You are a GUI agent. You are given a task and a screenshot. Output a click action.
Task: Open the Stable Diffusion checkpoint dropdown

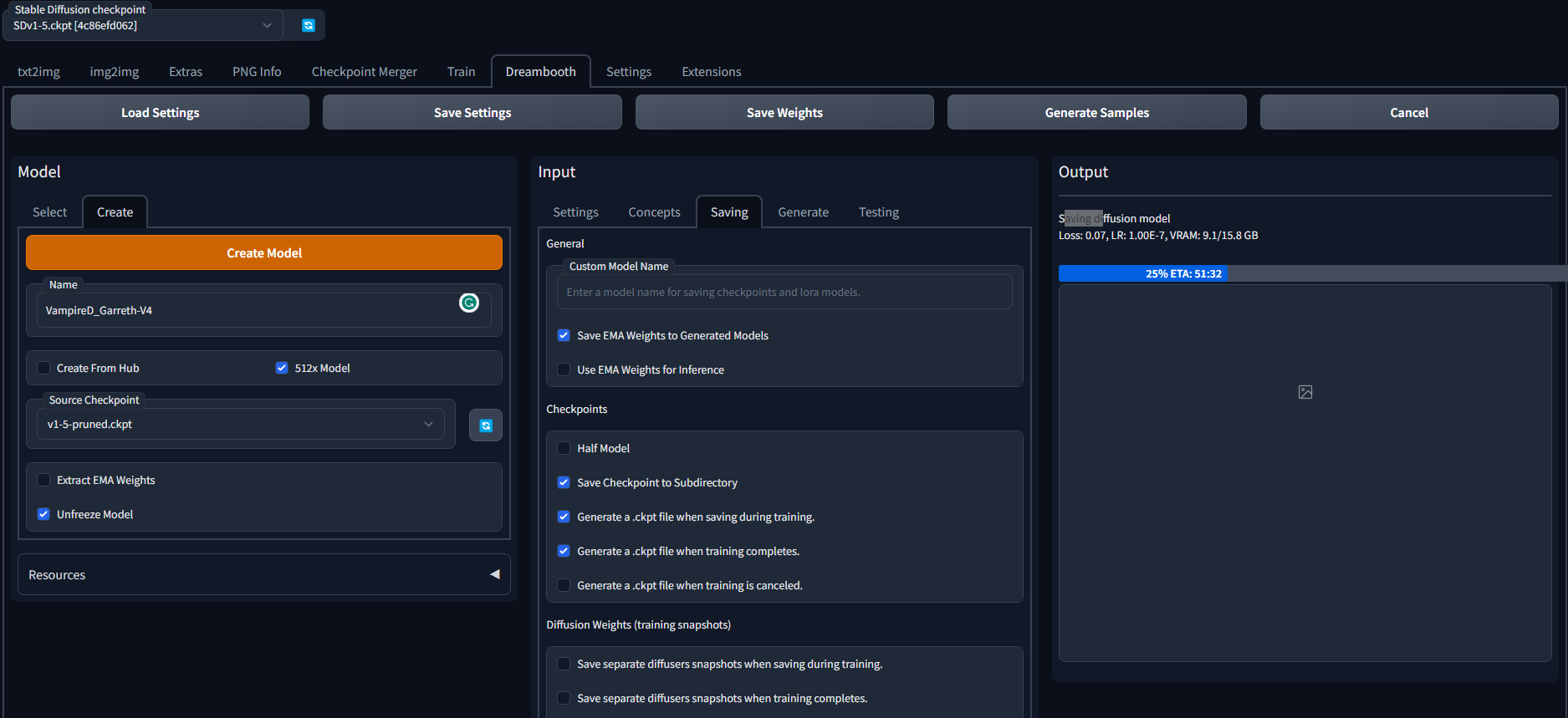point(142,25)
